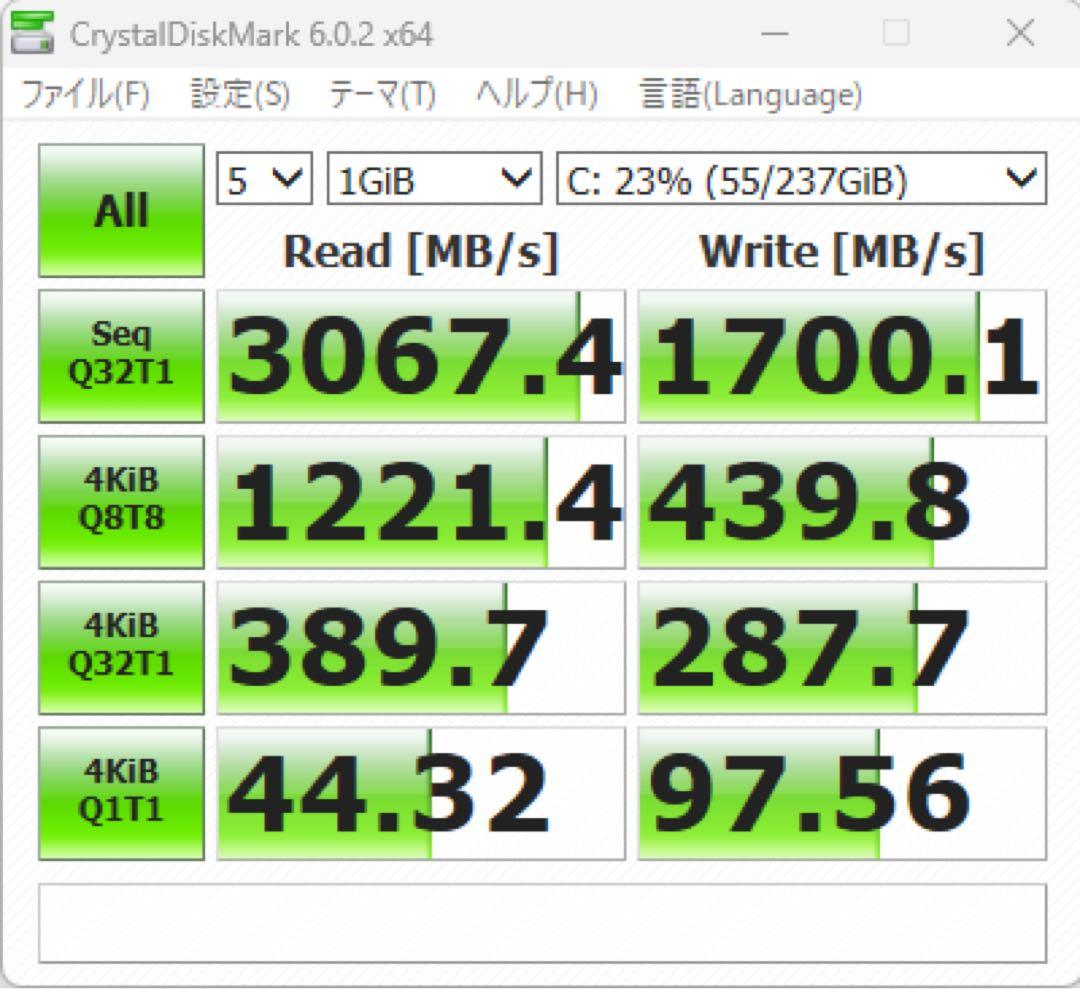Open the test size dropdown showing 1GiB
Screen dimensions: 1080x989
[x=433, y=180]
